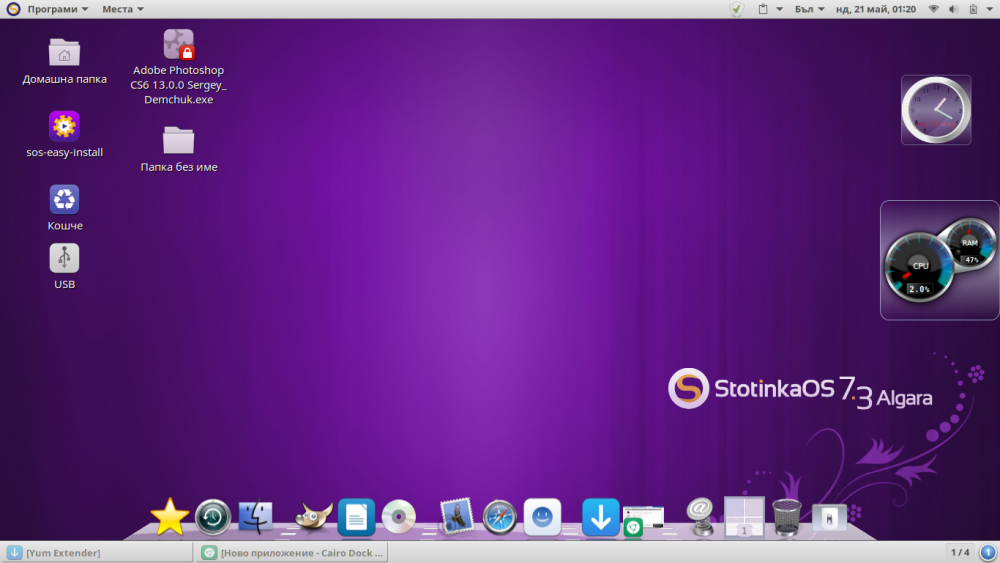
Task: Open the Кошче recycle bin icon
Action: click(64, 208)
